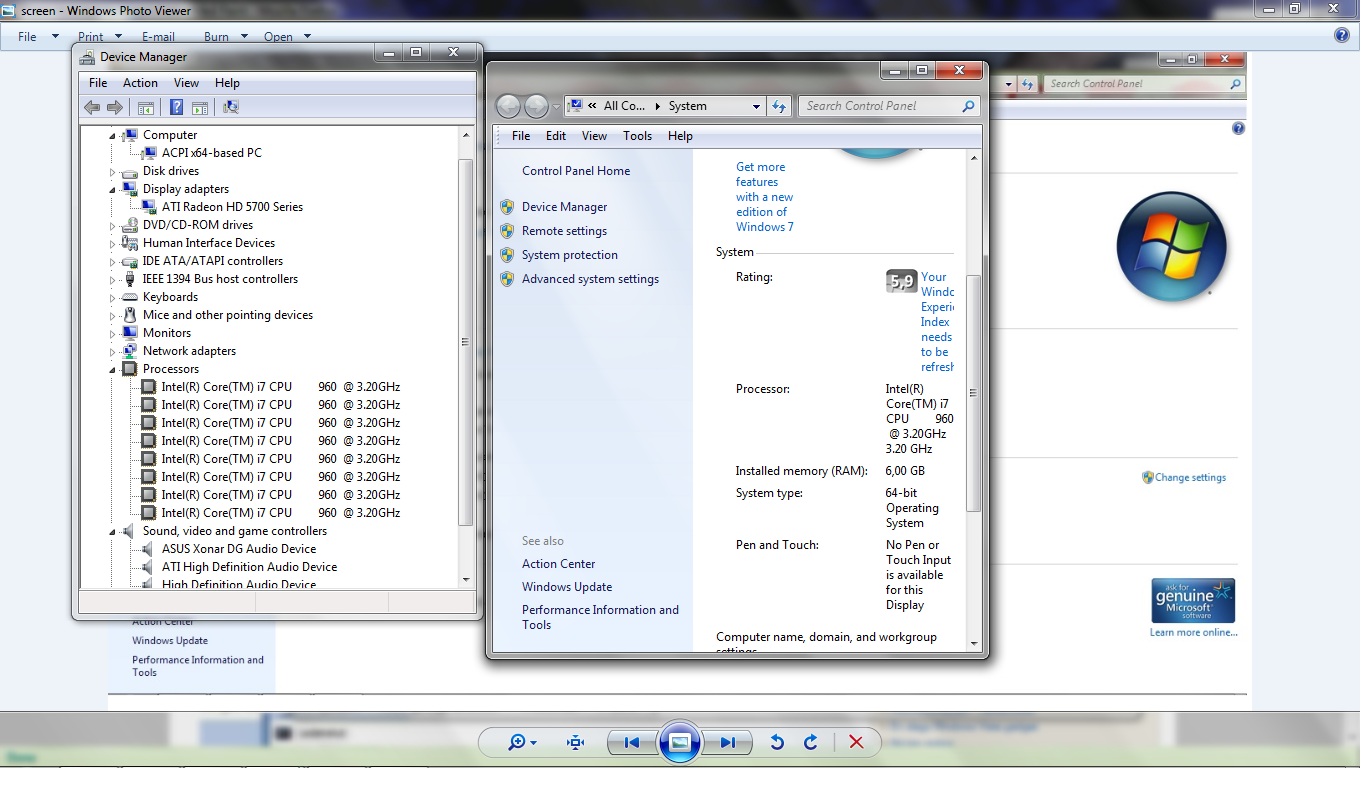Image resolution: width=1366 pixels, height=788 pixels.
Task: Open Device Manager link in System sidebar
Action: 564,207
